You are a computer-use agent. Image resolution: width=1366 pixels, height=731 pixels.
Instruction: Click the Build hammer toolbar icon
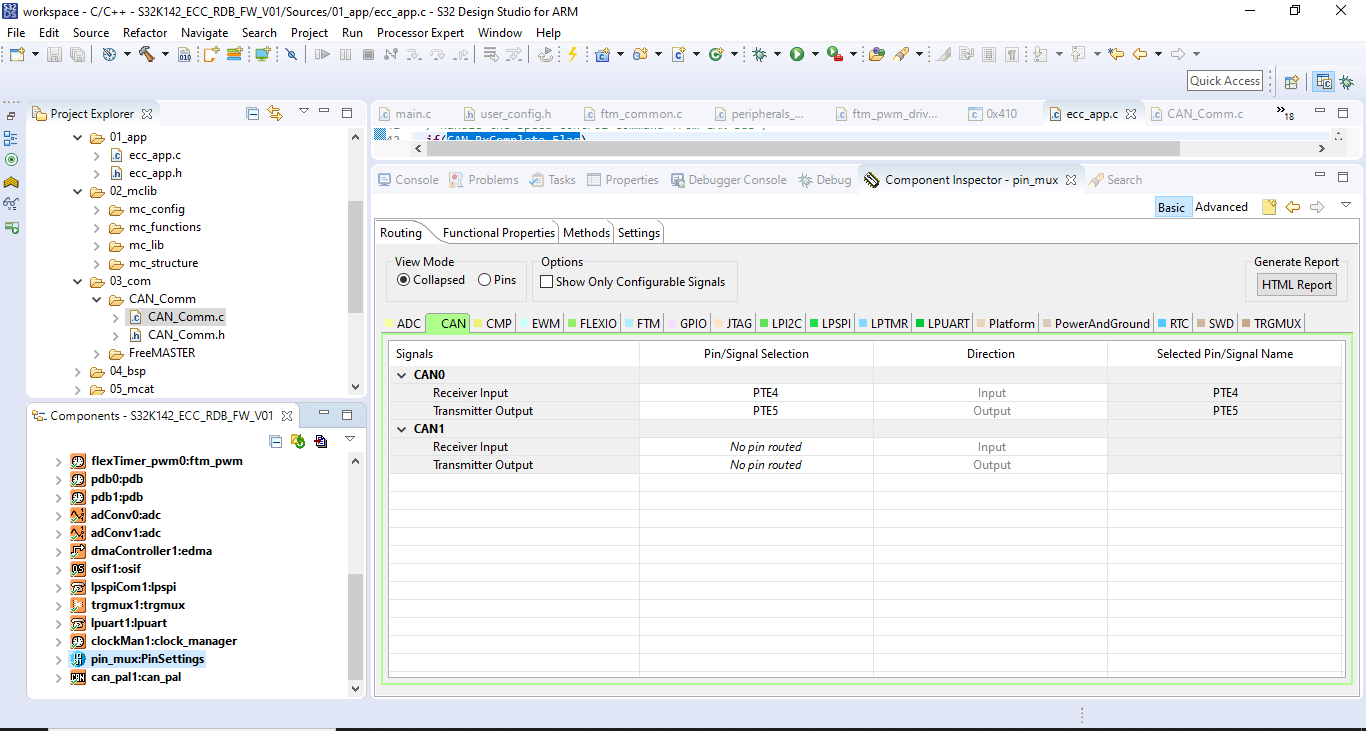click(x=146, y=54)
